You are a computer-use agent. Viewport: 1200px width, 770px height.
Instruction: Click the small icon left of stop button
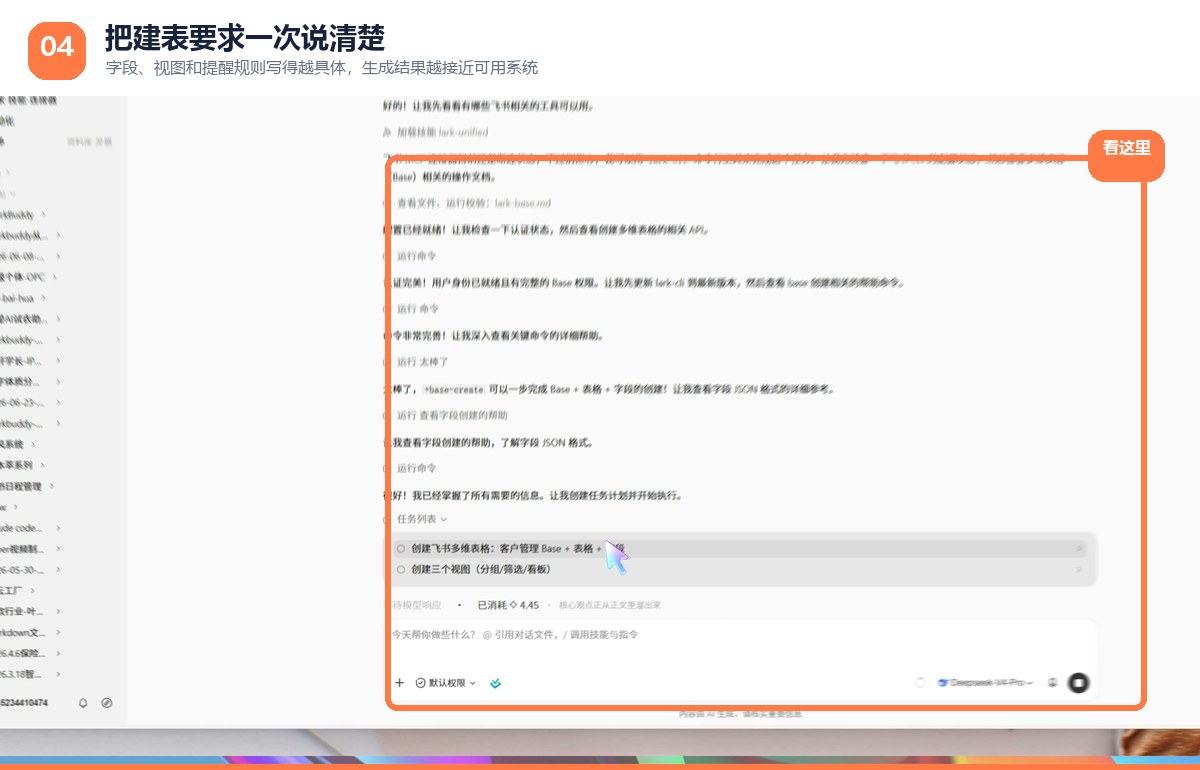(x=1052, y=683)
